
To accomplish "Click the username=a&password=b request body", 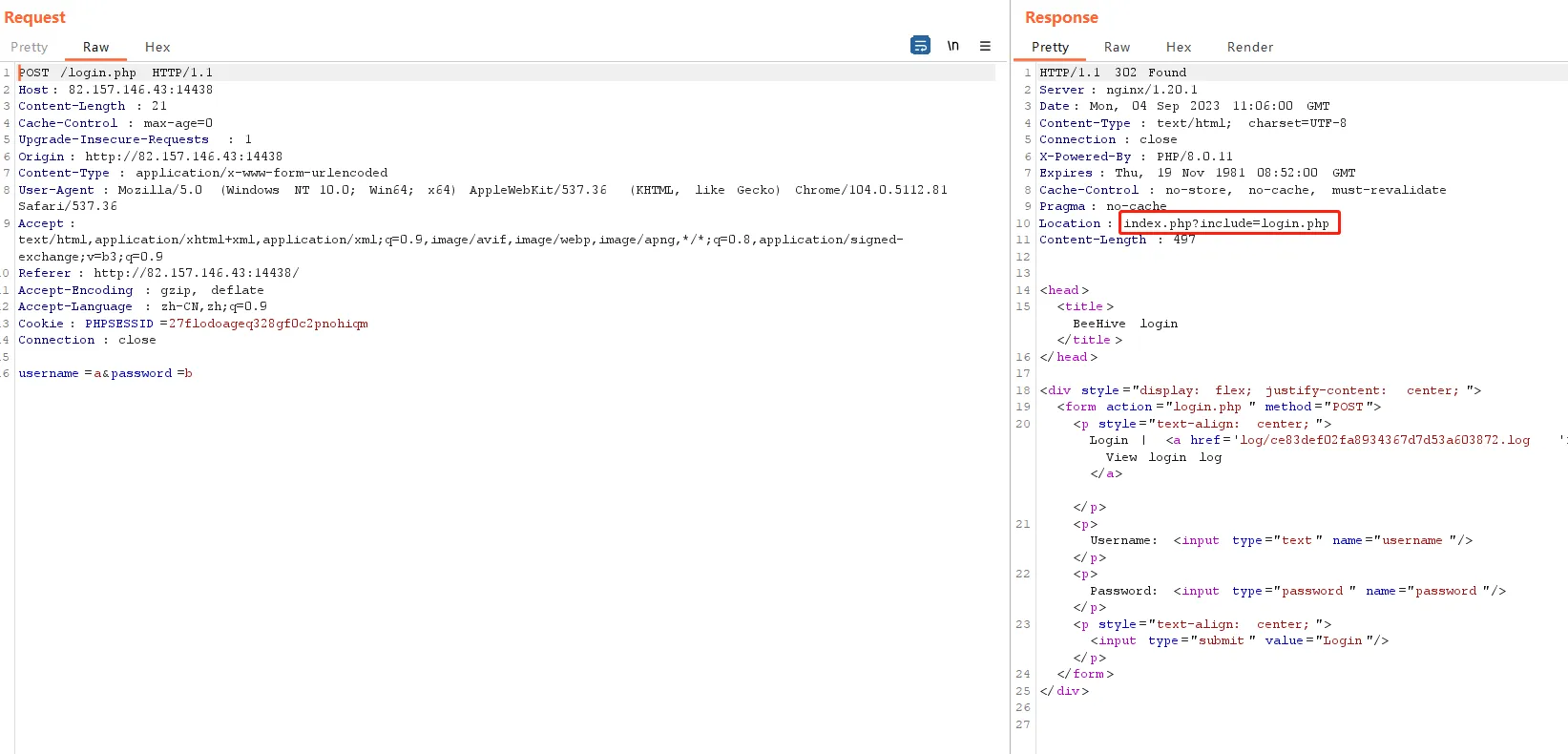I will point(105,373).
